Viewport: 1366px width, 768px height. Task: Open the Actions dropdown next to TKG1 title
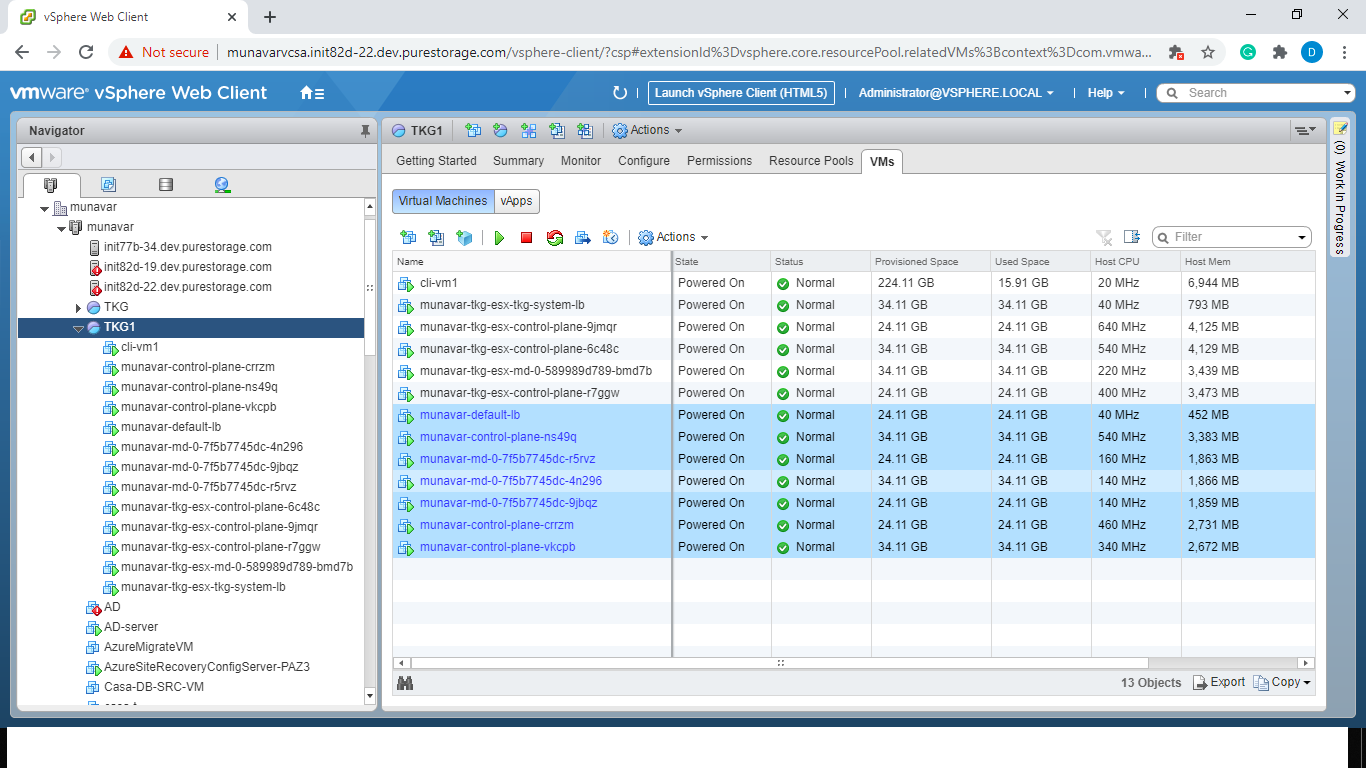647,131
